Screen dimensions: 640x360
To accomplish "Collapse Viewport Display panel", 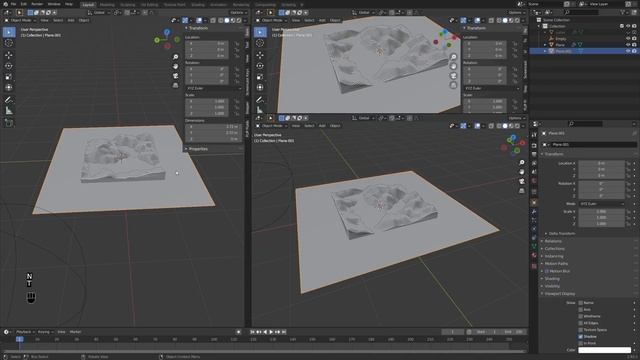I will click(560, 294).
